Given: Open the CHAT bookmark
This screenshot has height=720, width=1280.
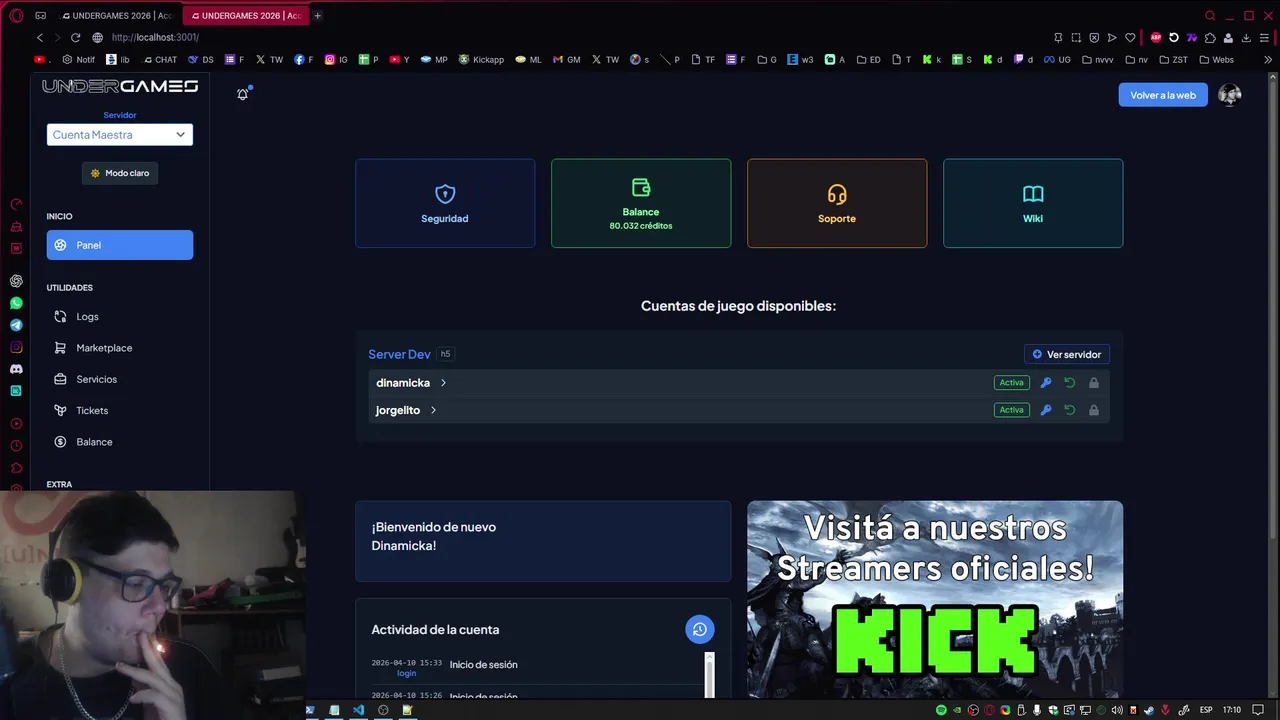Looking at the screenshot, I should 159,60.
